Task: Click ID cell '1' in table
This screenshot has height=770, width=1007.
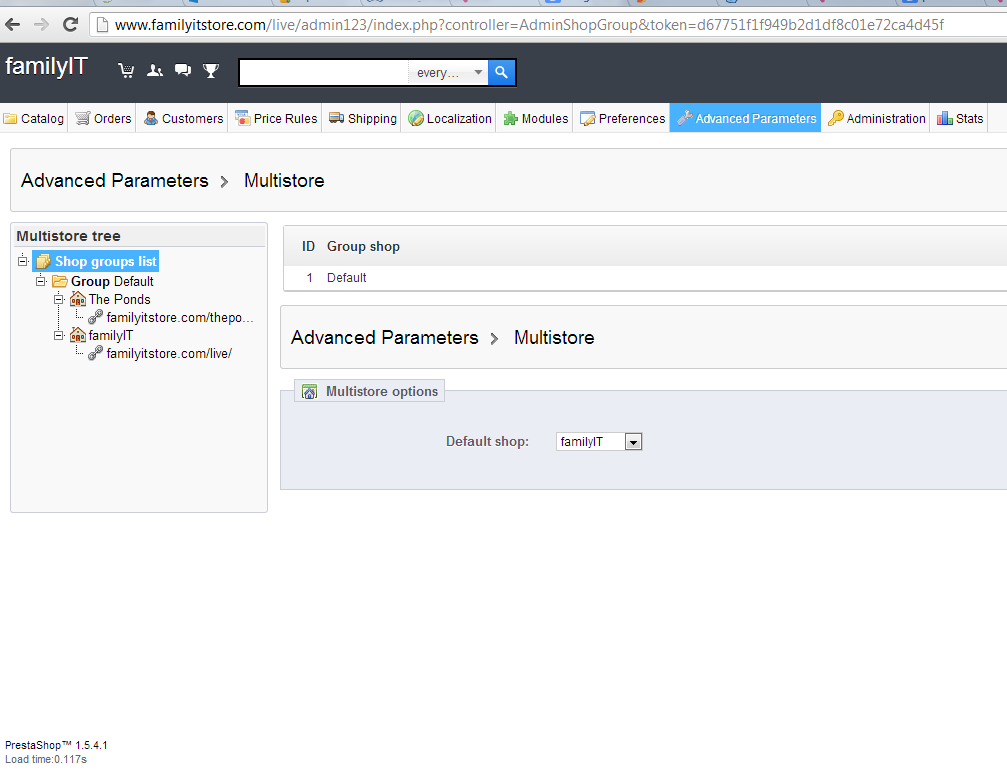Action: pyautogui.click(x=310, y=277)
